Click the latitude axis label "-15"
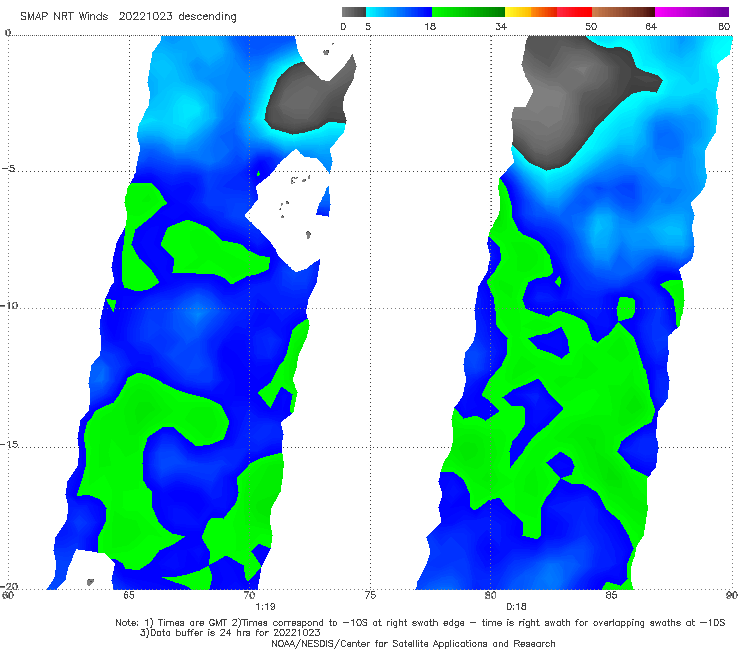 pyautogui.click(x=8, y=445)
